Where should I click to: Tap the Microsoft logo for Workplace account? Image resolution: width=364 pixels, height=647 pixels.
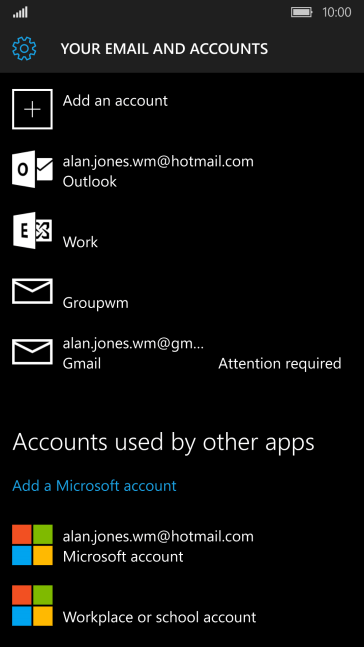[32, 605]
